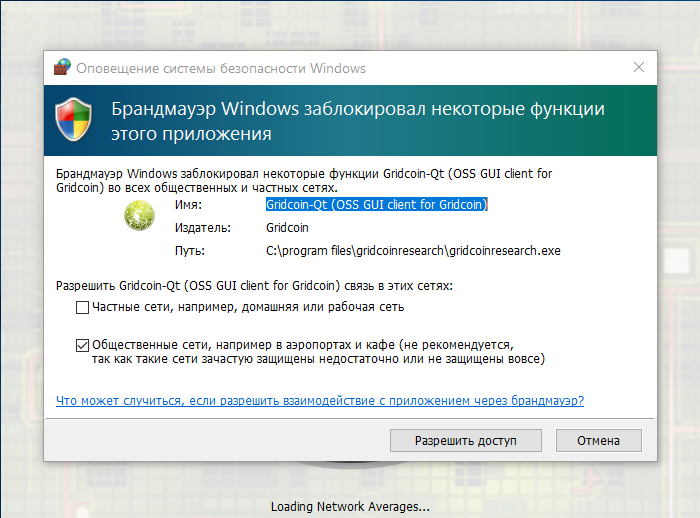
Task: Uncheck the 'Общественные сети' checkbox
Action: (x=82, y=344)
